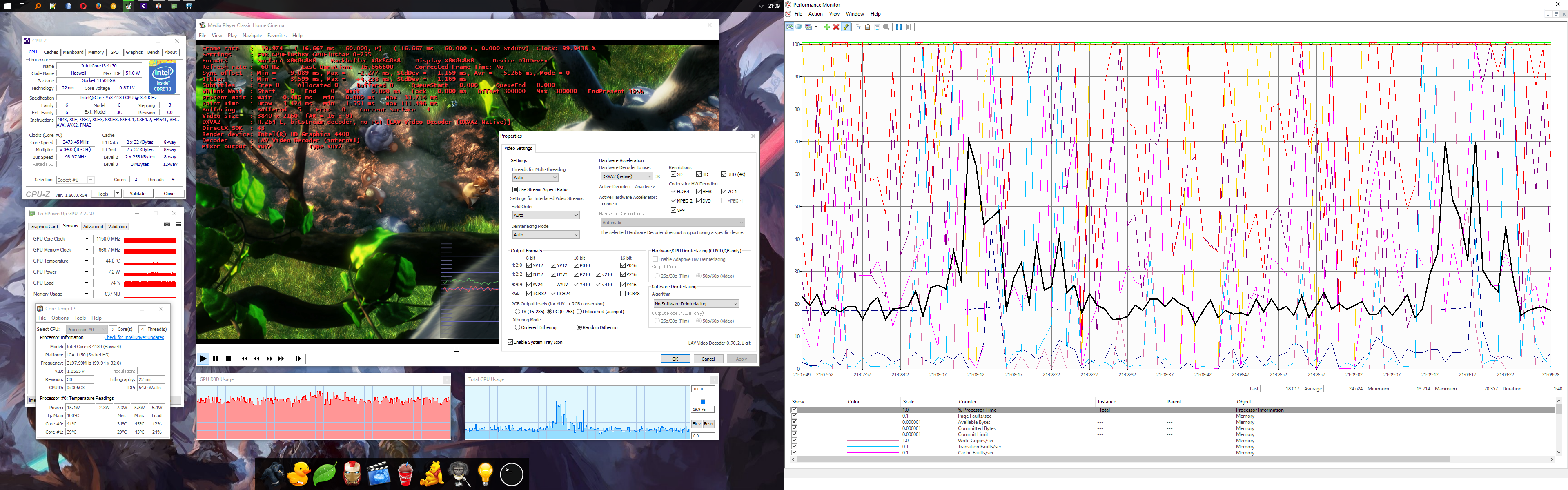Click the 1.0 scale red line for % Processor Time
The height and width of the screenshot is (490, 1568).
click(x=872, y=410)
